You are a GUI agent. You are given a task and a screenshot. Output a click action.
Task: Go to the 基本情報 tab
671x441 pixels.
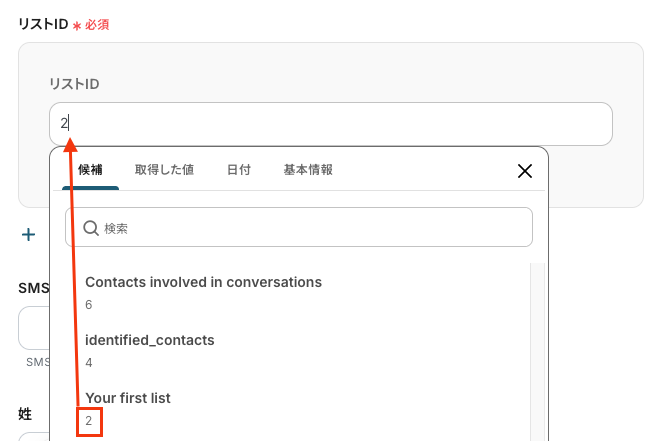tap(308, 170)
